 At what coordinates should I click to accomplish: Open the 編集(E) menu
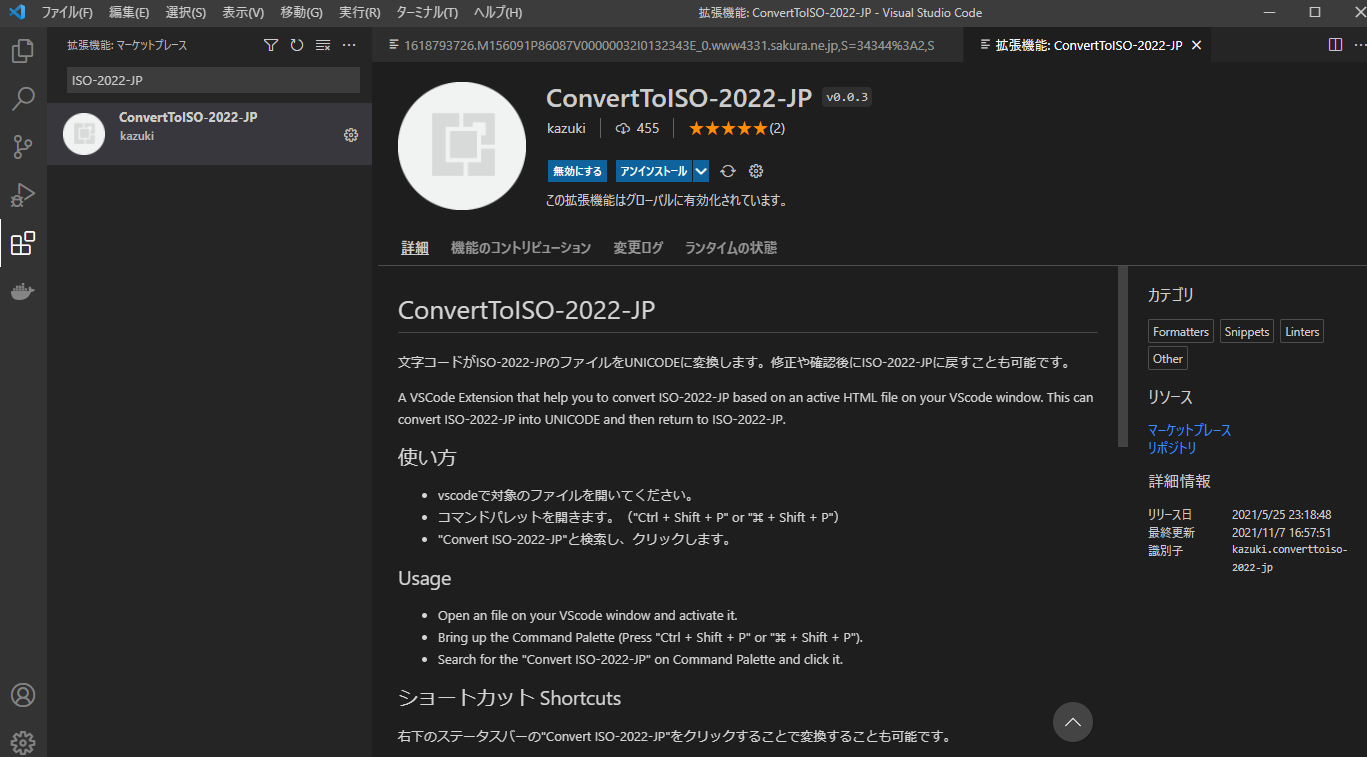(x=129, y=12)
